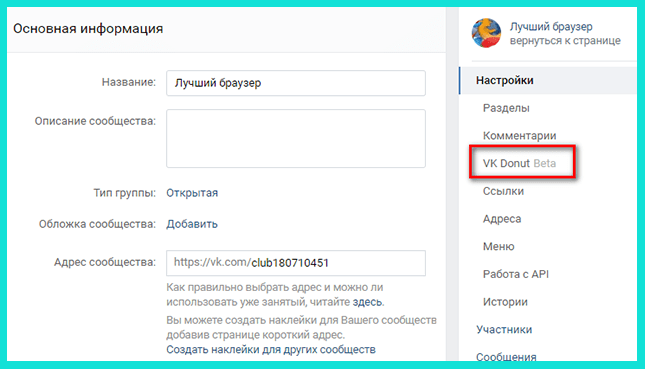Viewport: 645px width, 369px height.
Task: Open the Работа с API section
Action: coord(516,274)
